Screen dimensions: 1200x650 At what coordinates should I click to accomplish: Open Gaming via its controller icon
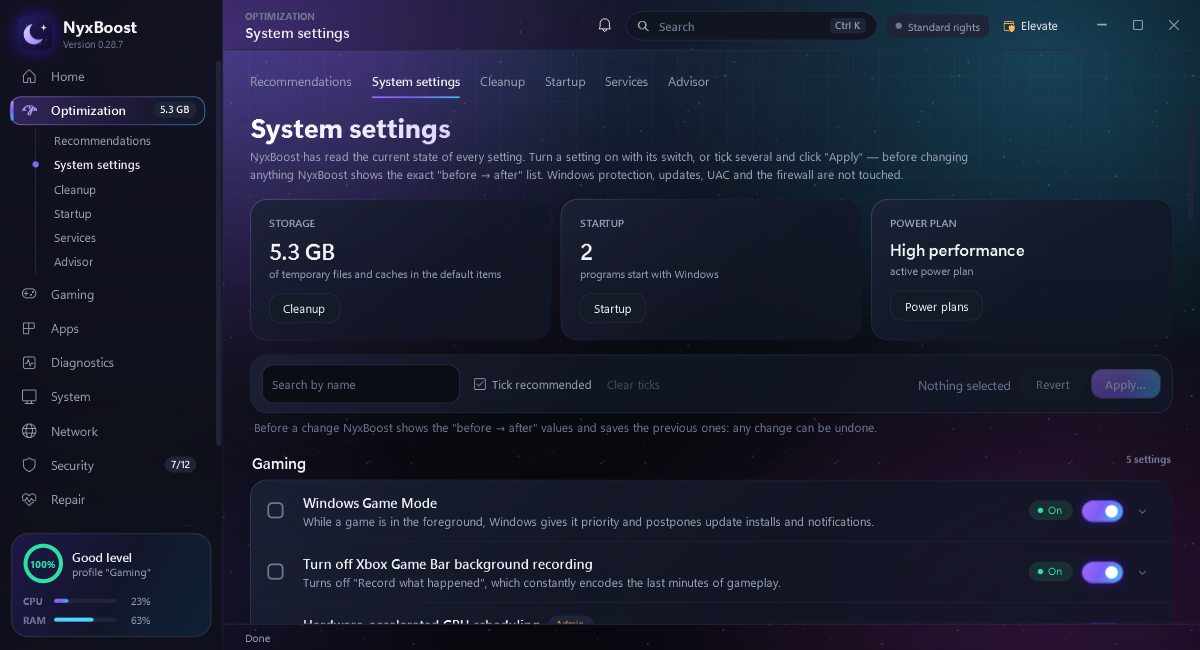(x=30, y=294)
